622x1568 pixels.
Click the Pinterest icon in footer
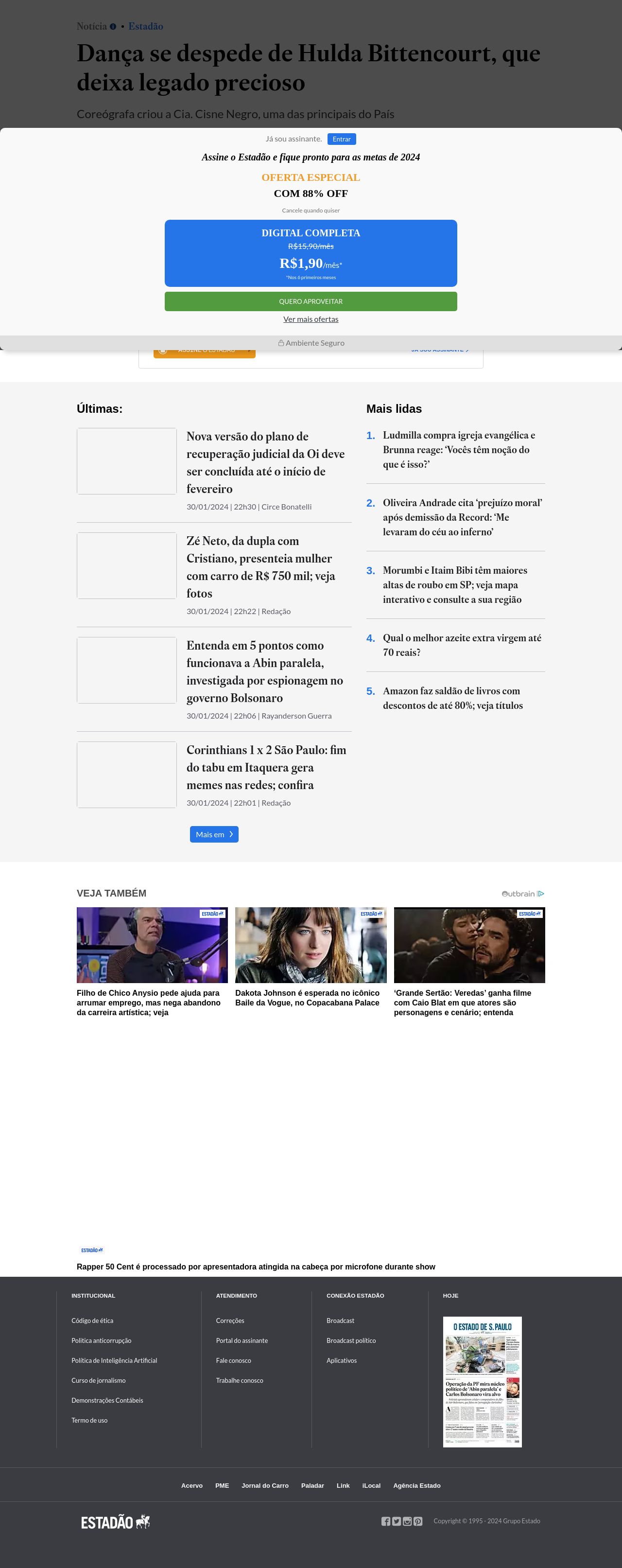pyautogui.click(x=418, y=1521)
